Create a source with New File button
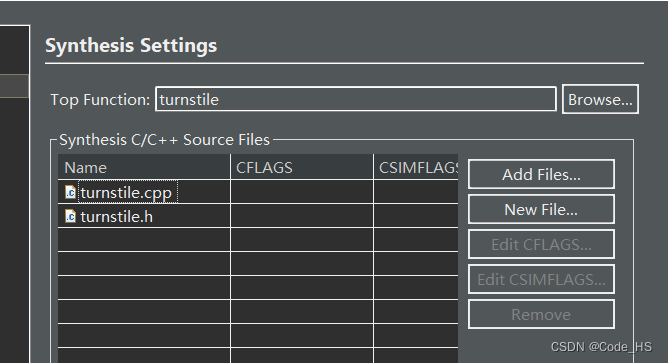This screenshot has height=363, width=668. coord(541,209)
